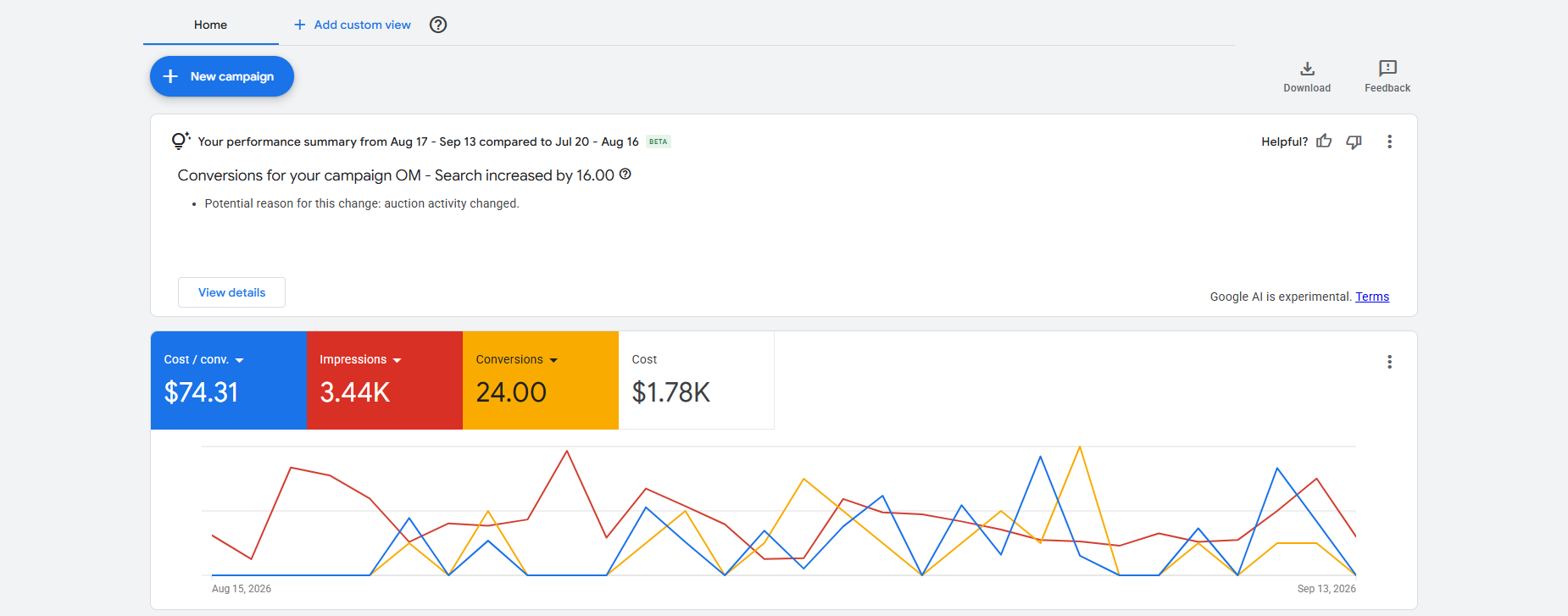Click the thumbs down icon
The image size is (1568, 616).
(x=1354, y=142)
